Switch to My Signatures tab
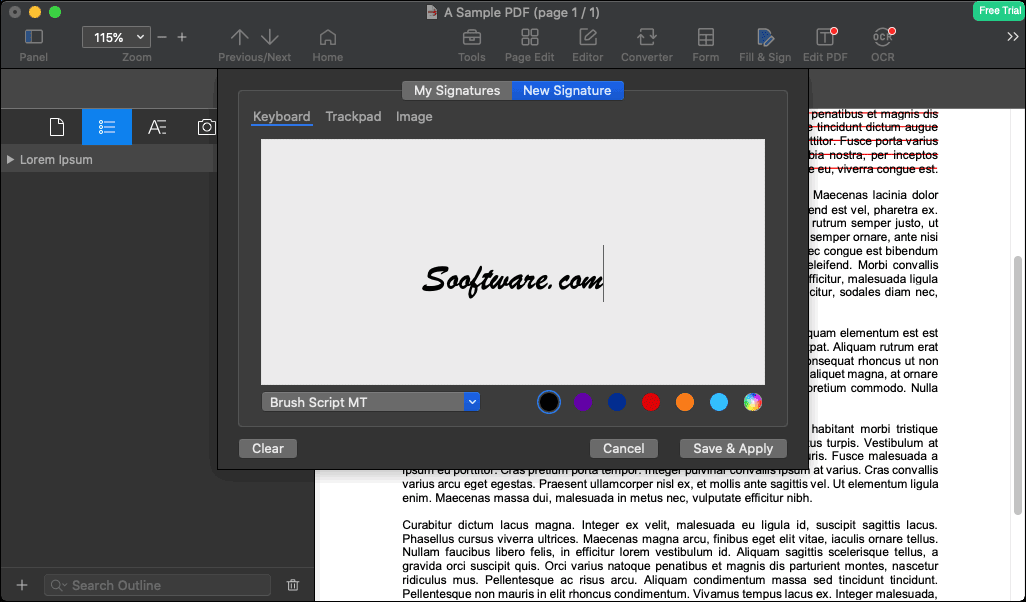 [457, 90]
